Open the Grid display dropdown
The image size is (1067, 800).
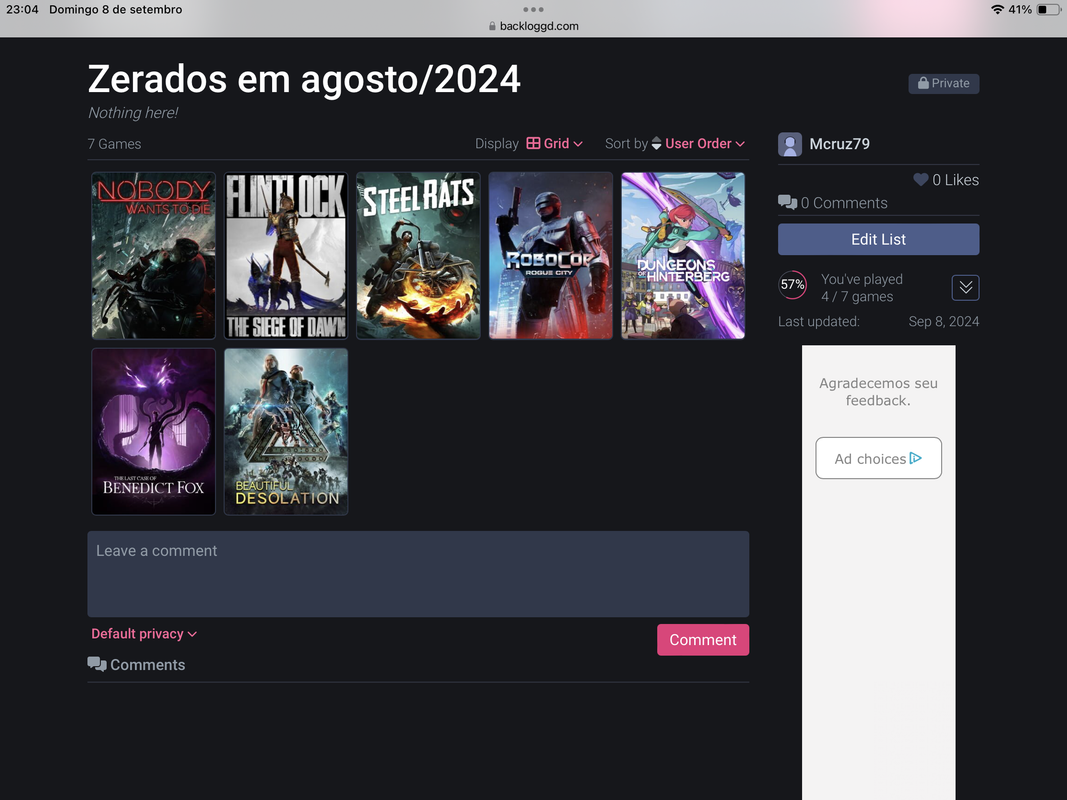[555, 144]
